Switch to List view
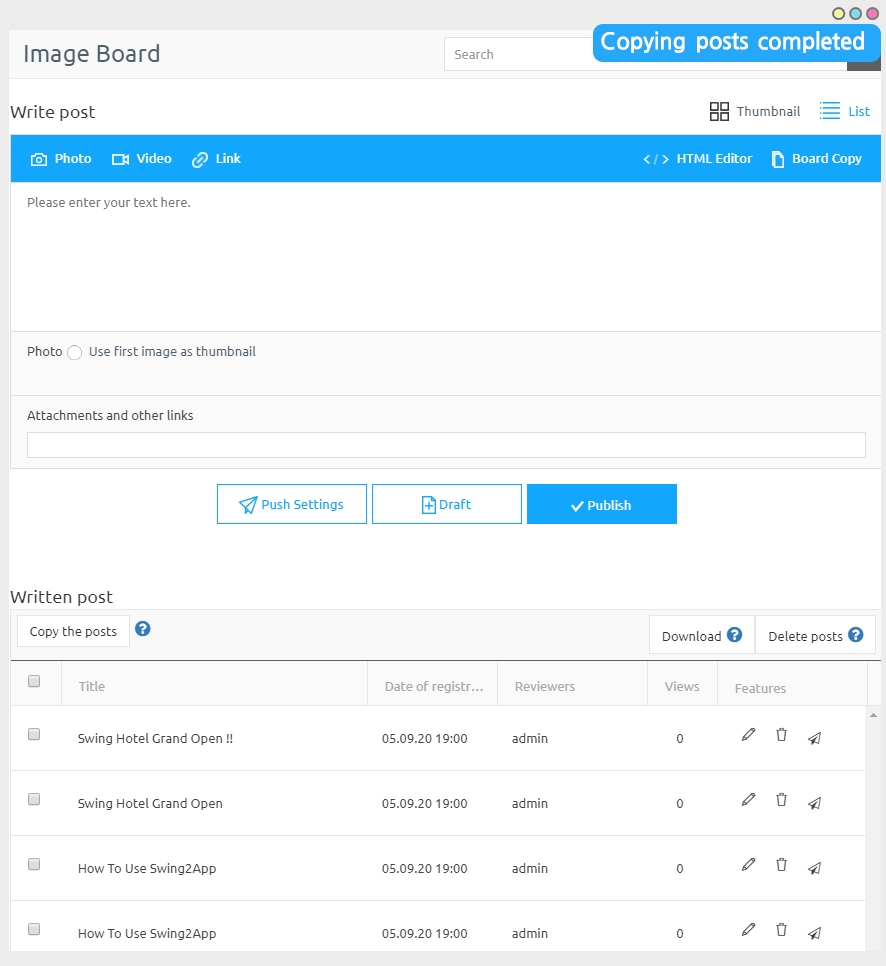The height and width of the screenshot is (966, 886). (x=845, y=111)
